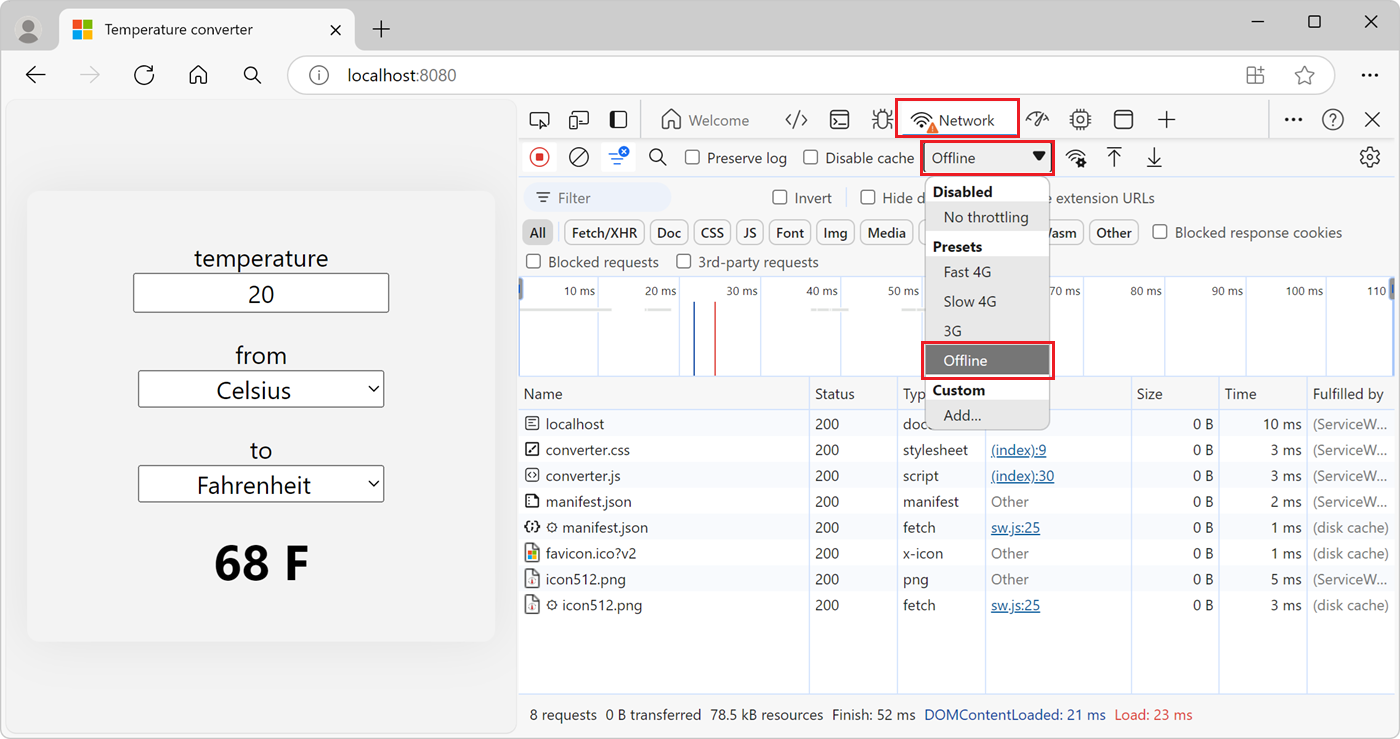Filter by Font requests
Image resolution: width=1400 pixels, height=739 pixels.
pos(790,232)
